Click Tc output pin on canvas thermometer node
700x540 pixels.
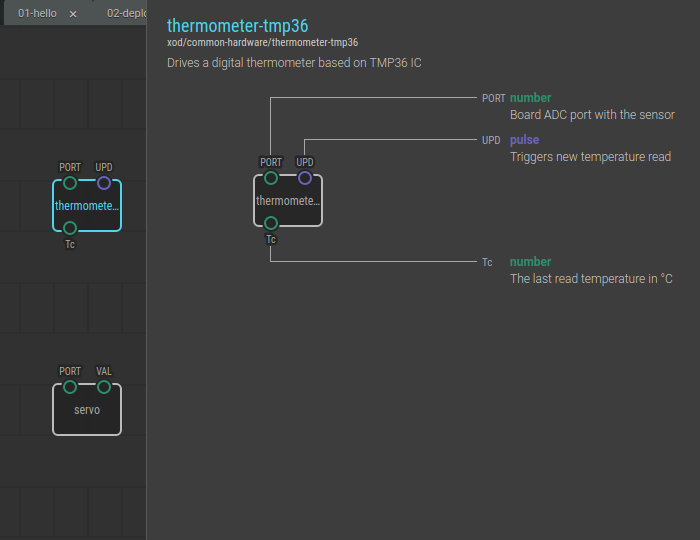tap(70, 228)
